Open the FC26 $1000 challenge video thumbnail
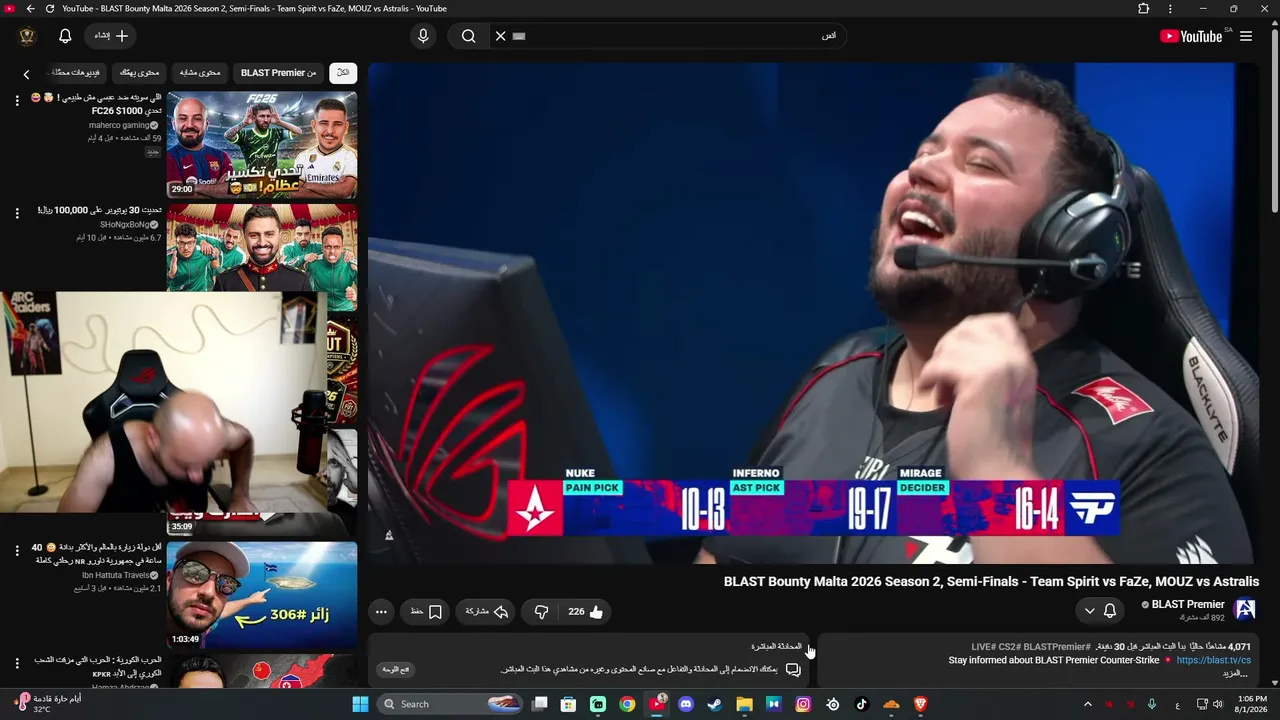Viewport: 1280px width, 720px height. [x=262, y=145]
